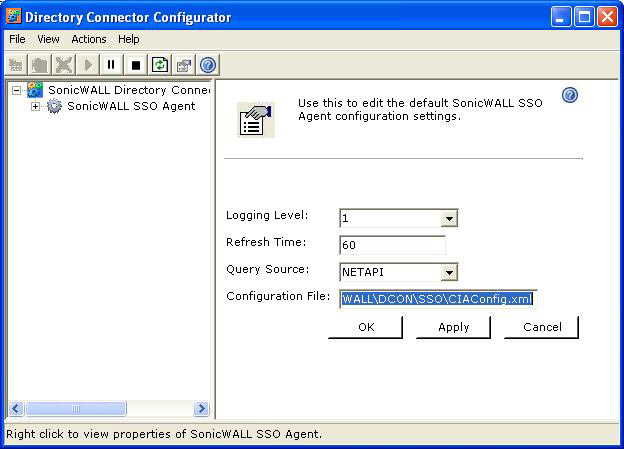Select SonicWALL SSO Agent tree item

click(131, 106)
